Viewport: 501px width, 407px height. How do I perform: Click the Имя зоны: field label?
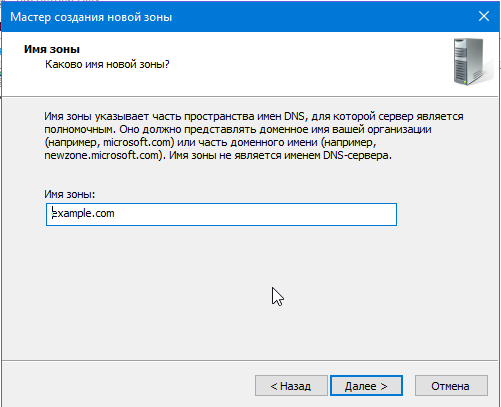(x=70, y=194)
